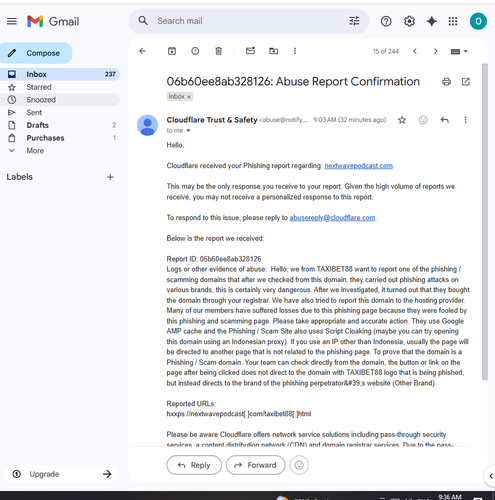The image size is (495, 500).
Task: Show side panel chevron
Action: [491, 476]
